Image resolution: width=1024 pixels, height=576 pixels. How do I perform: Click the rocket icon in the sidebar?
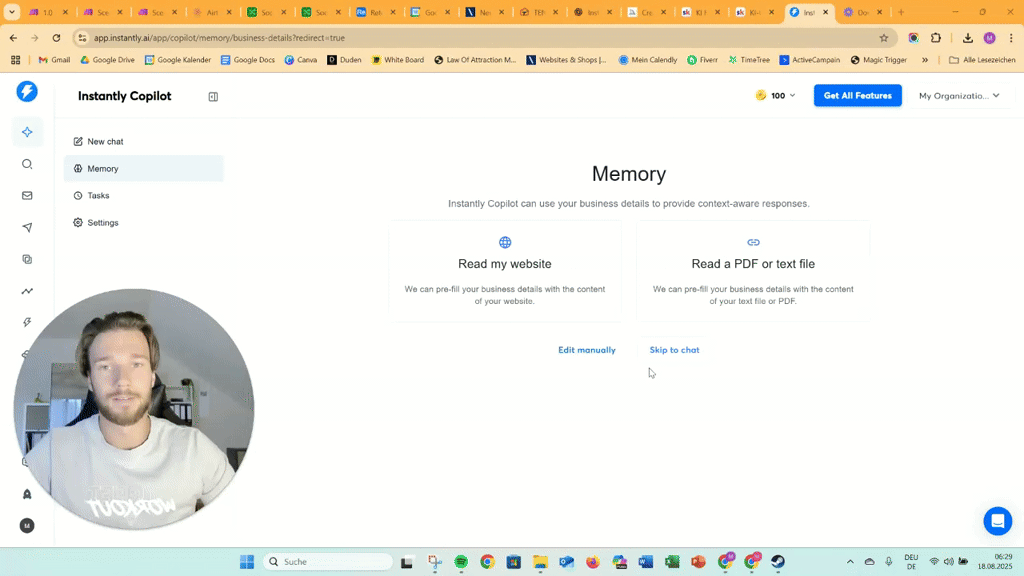pyautogui.click(x=27, y=494)
